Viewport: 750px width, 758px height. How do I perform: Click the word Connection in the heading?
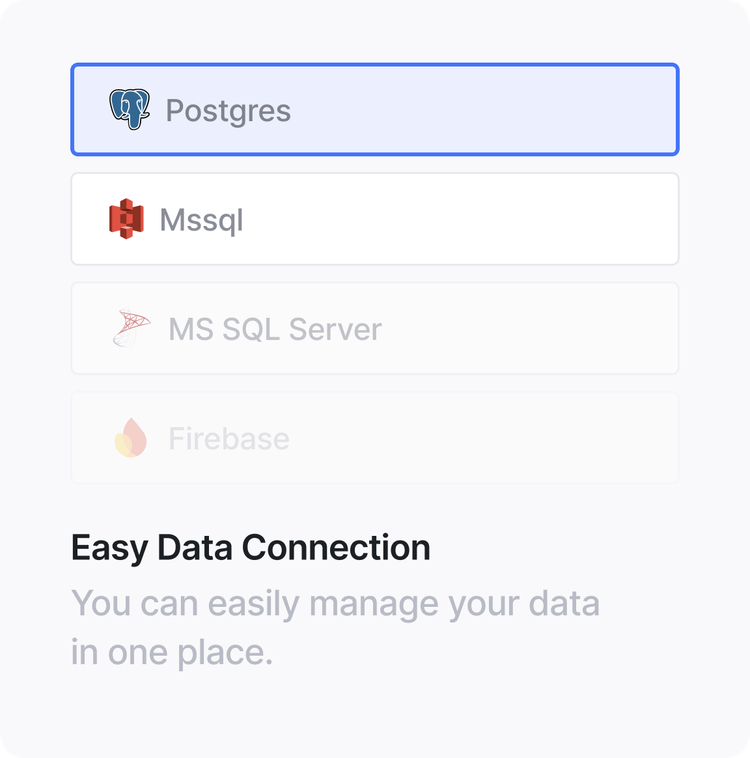(x=336, y=547)
